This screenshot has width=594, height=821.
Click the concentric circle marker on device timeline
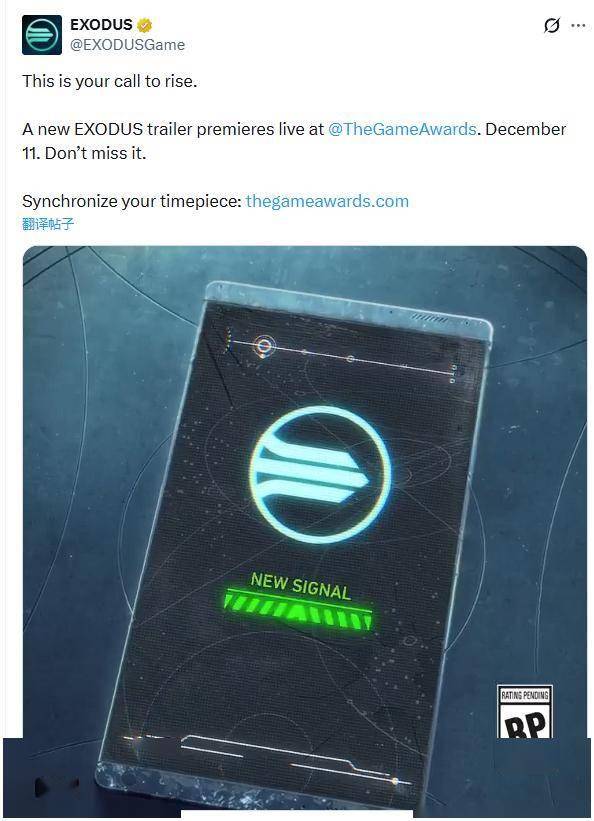[x=264, y=346]
